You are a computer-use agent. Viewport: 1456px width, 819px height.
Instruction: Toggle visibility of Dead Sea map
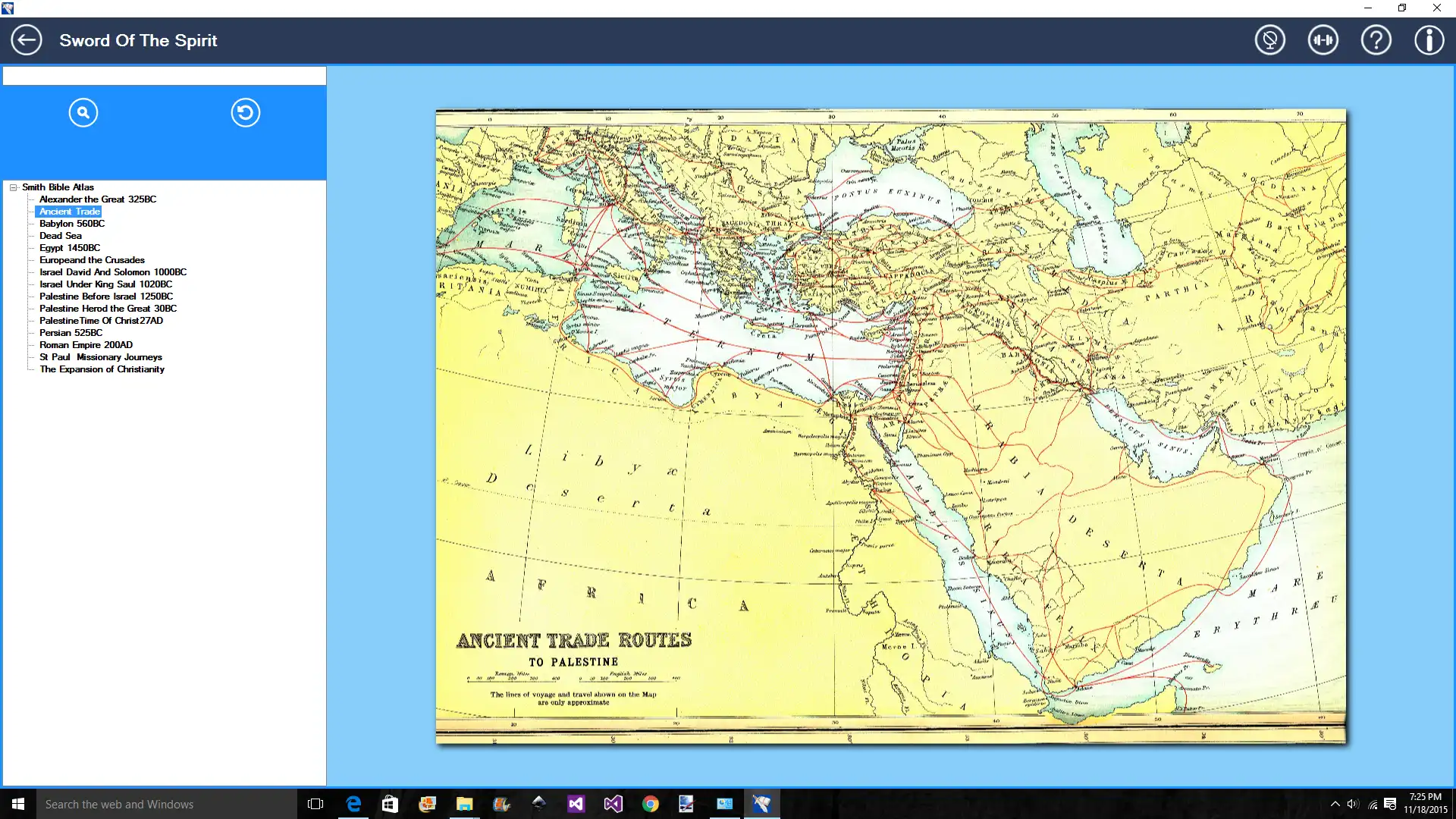tap(60, 235)
